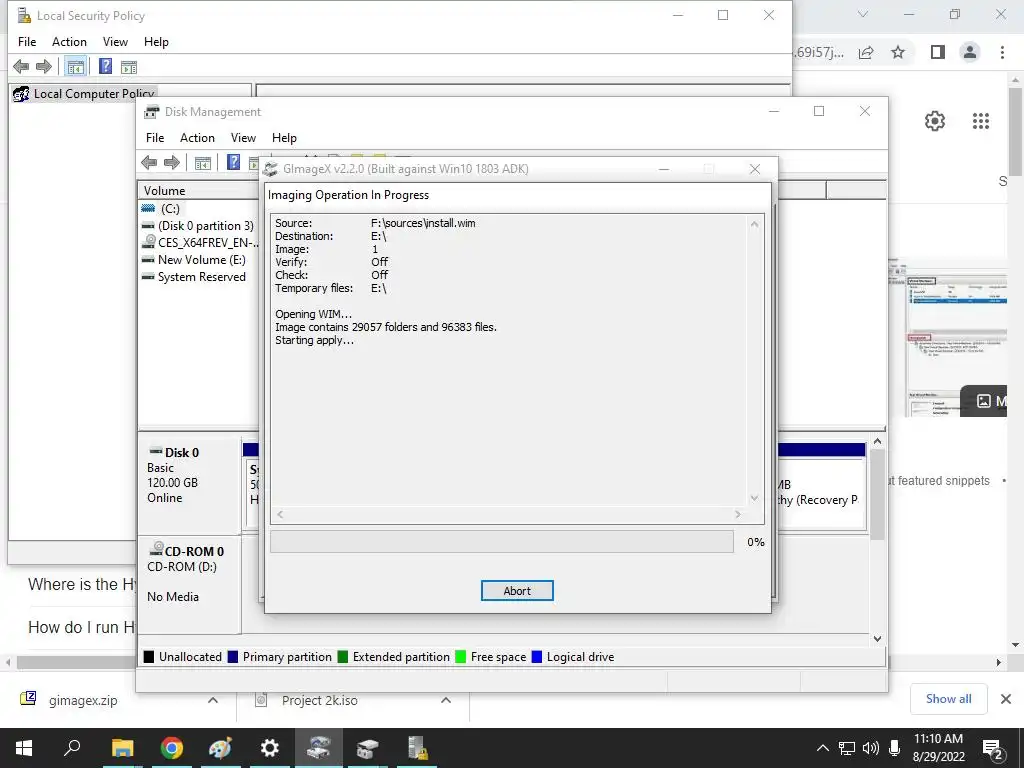
Task: Open View menu in Disk Management
Action: [x=243, y=138]
